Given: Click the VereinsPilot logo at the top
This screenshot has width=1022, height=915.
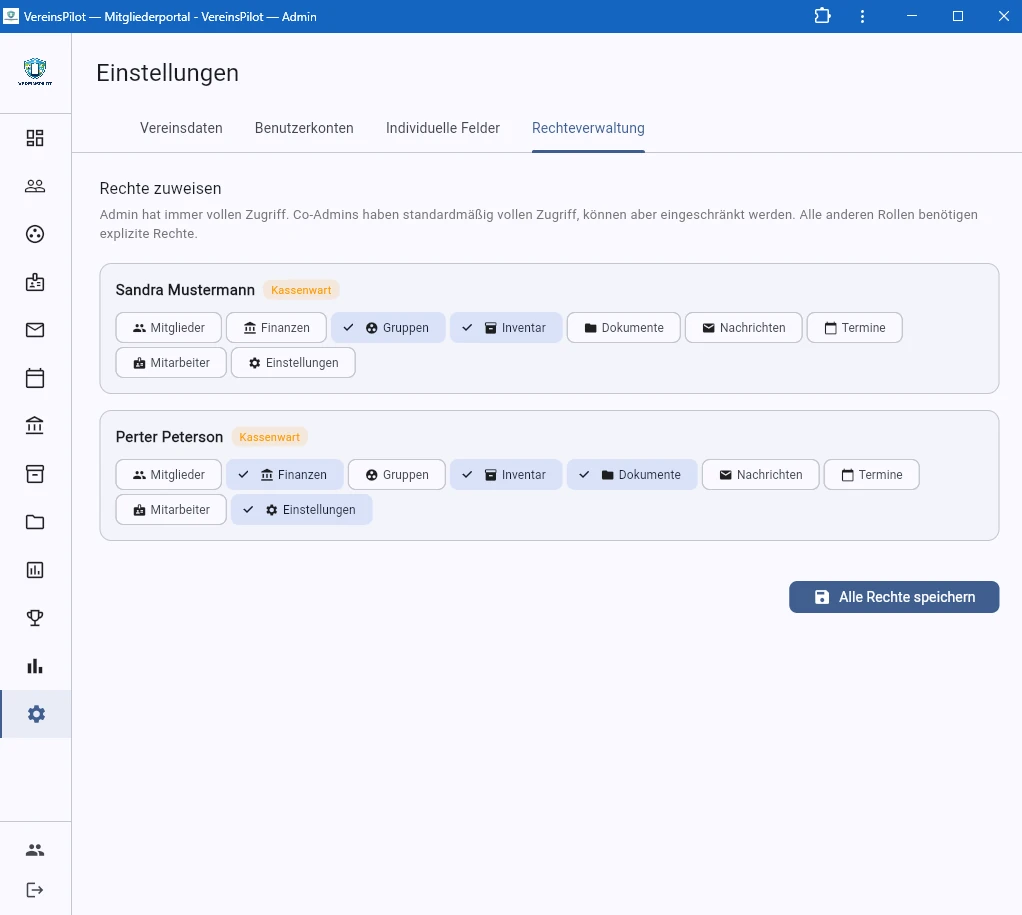Looking at the screenshot, I should pyautogui.click(x=35, y=71).
